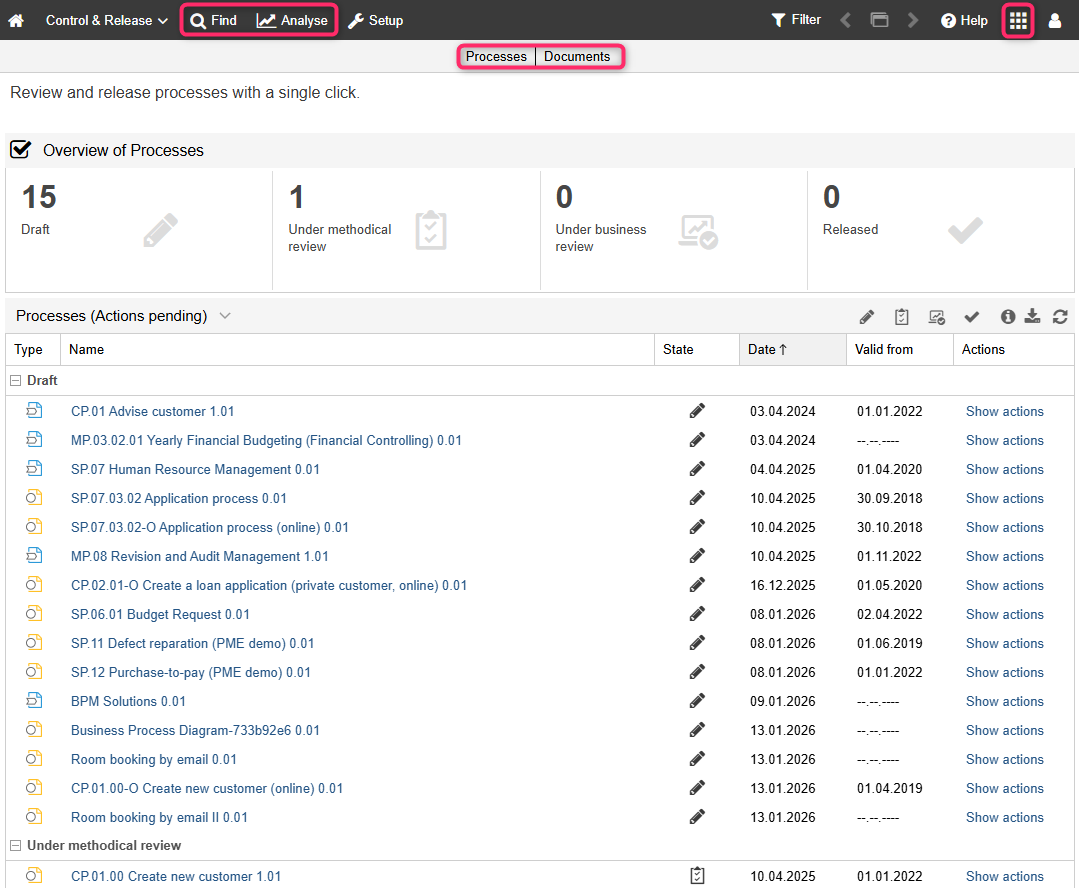Sort by the Date column header

pos(768,349)
